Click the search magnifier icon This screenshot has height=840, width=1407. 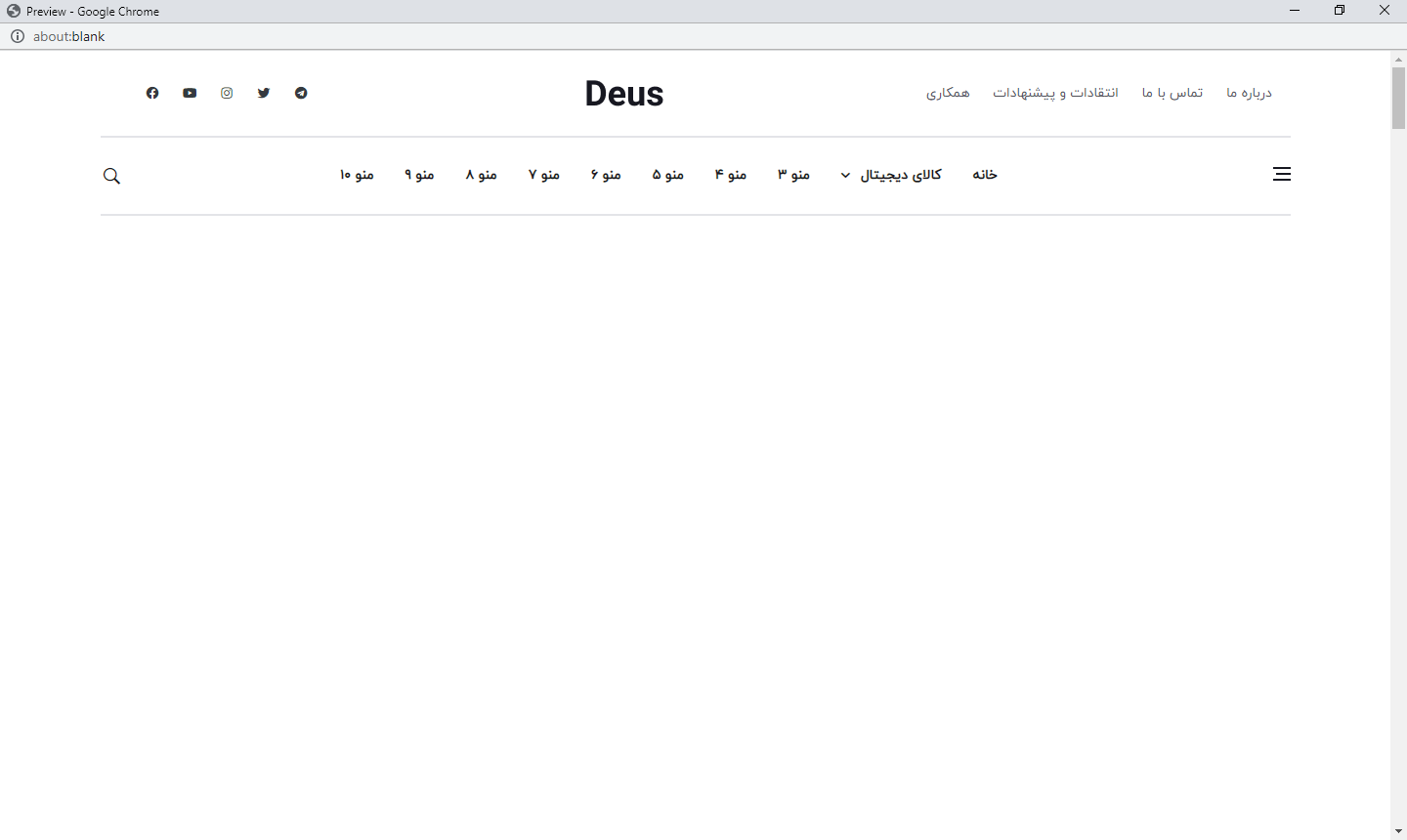coord(111,176)
